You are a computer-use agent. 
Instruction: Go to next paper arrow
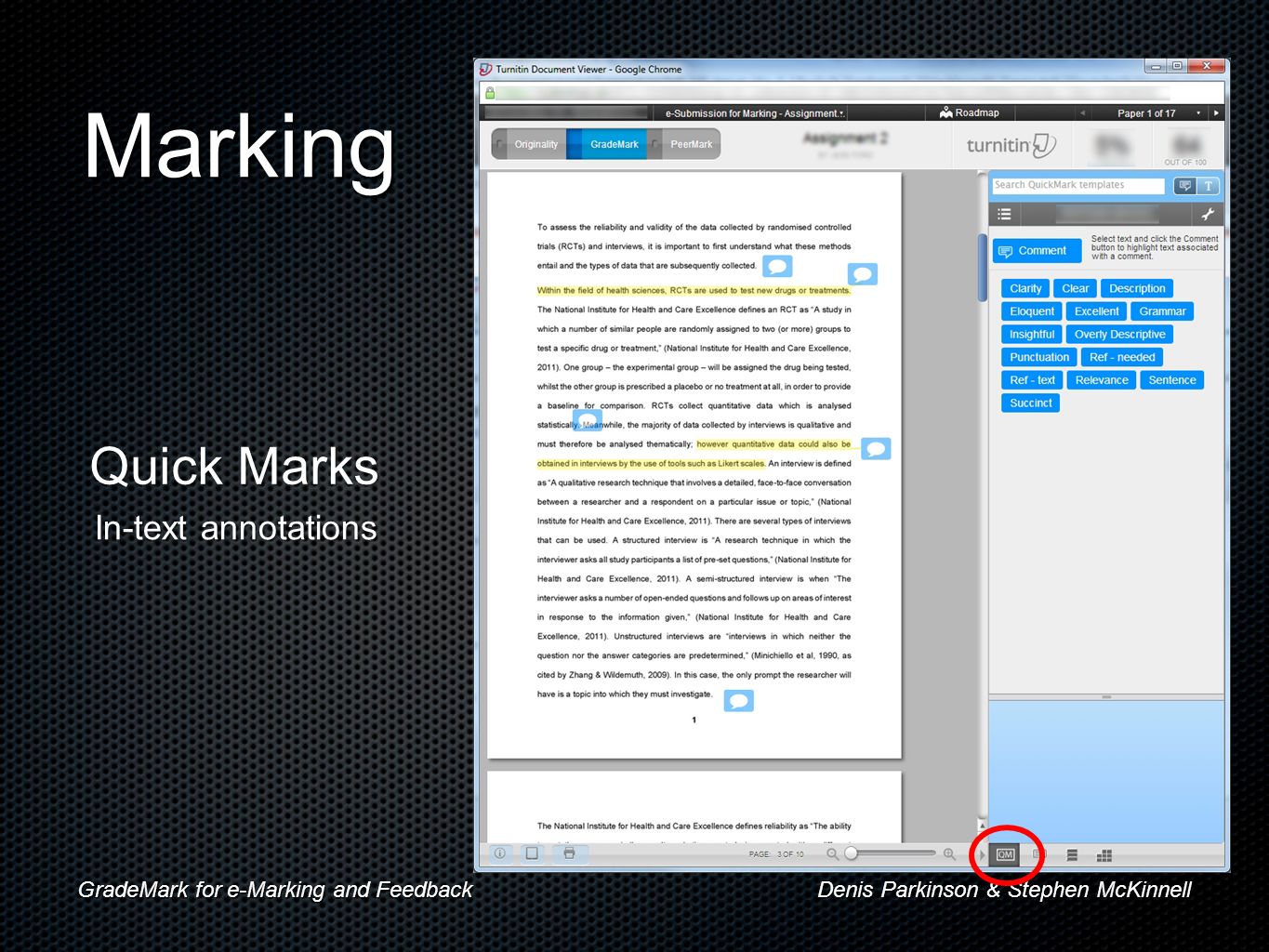click(x=1216, y=113)
